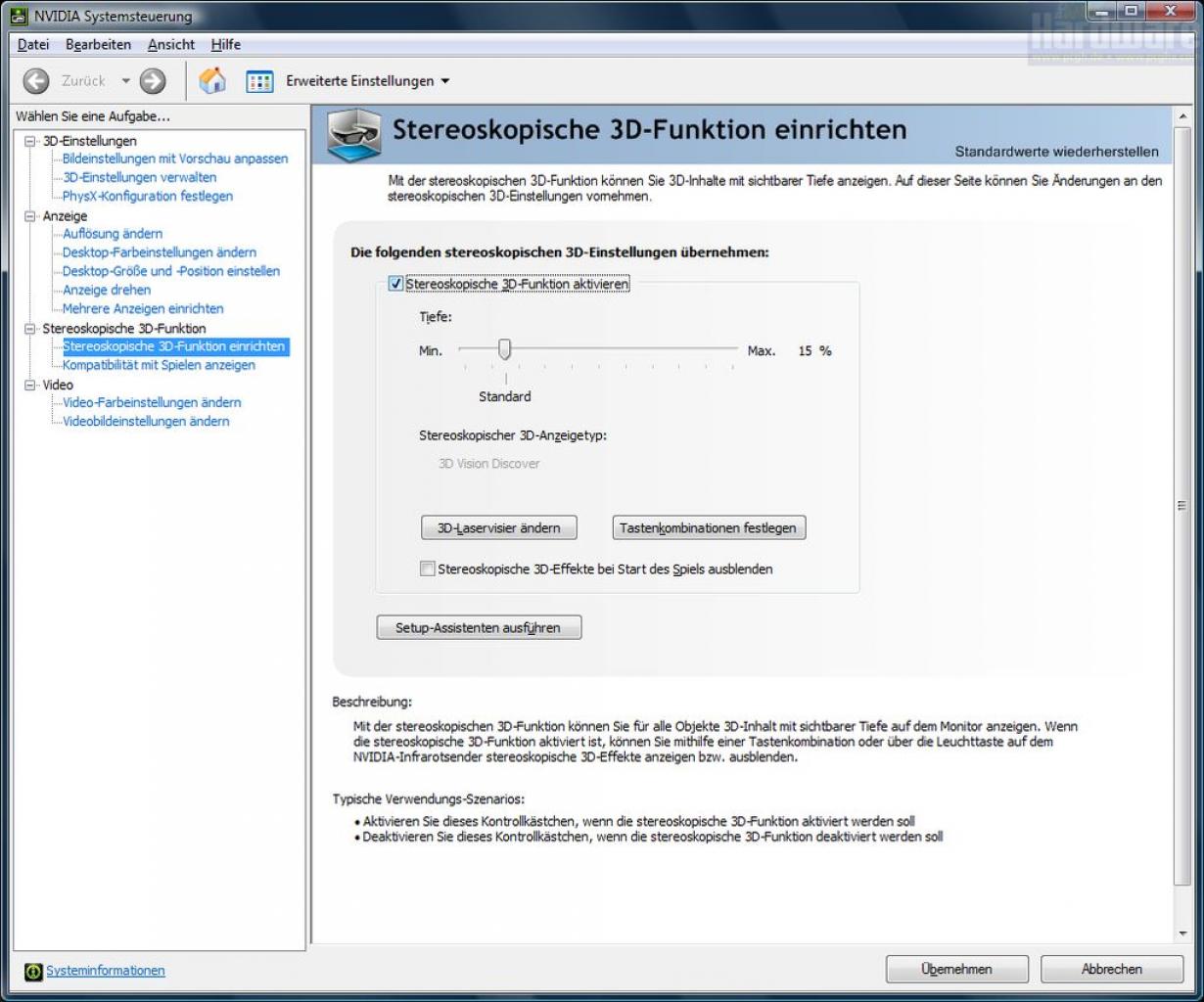Viewport: 1204px width, 1002px height.
Task: Click the 3D glasses header icon
Action: coord(354,135)
